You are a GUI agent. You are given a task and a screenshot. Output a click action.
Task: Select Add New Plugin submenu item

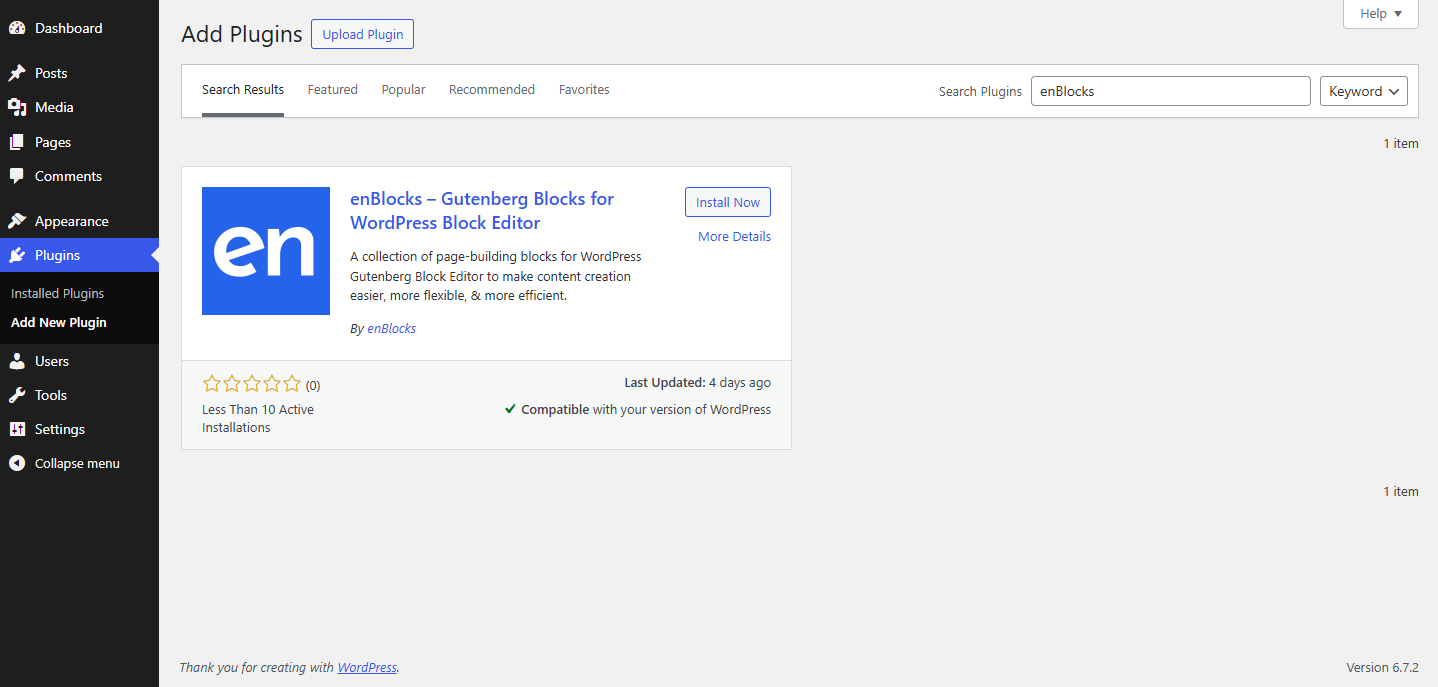click(x=59, y=323)
